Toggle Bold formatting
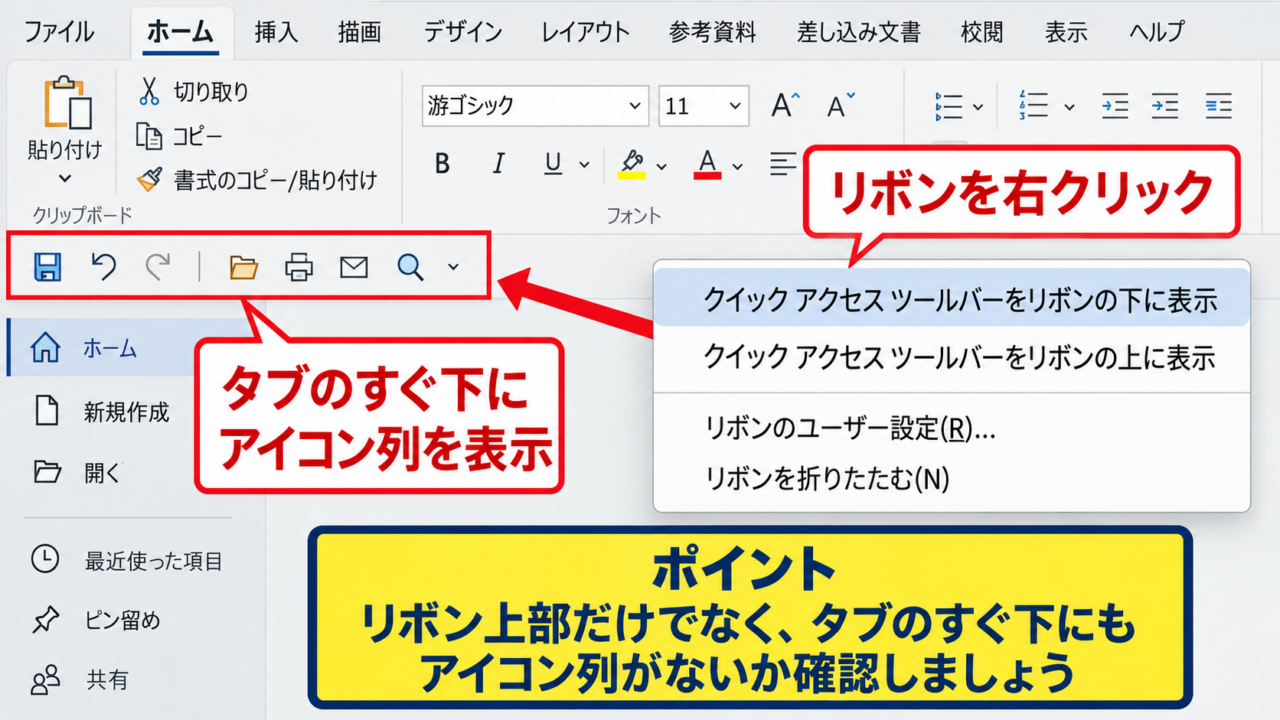This screenshot has height=720, width=1280. [442, 163]
